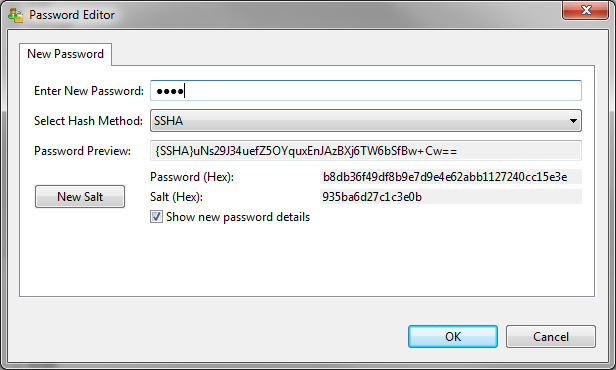Select the Password (Hex) value field

451,177
